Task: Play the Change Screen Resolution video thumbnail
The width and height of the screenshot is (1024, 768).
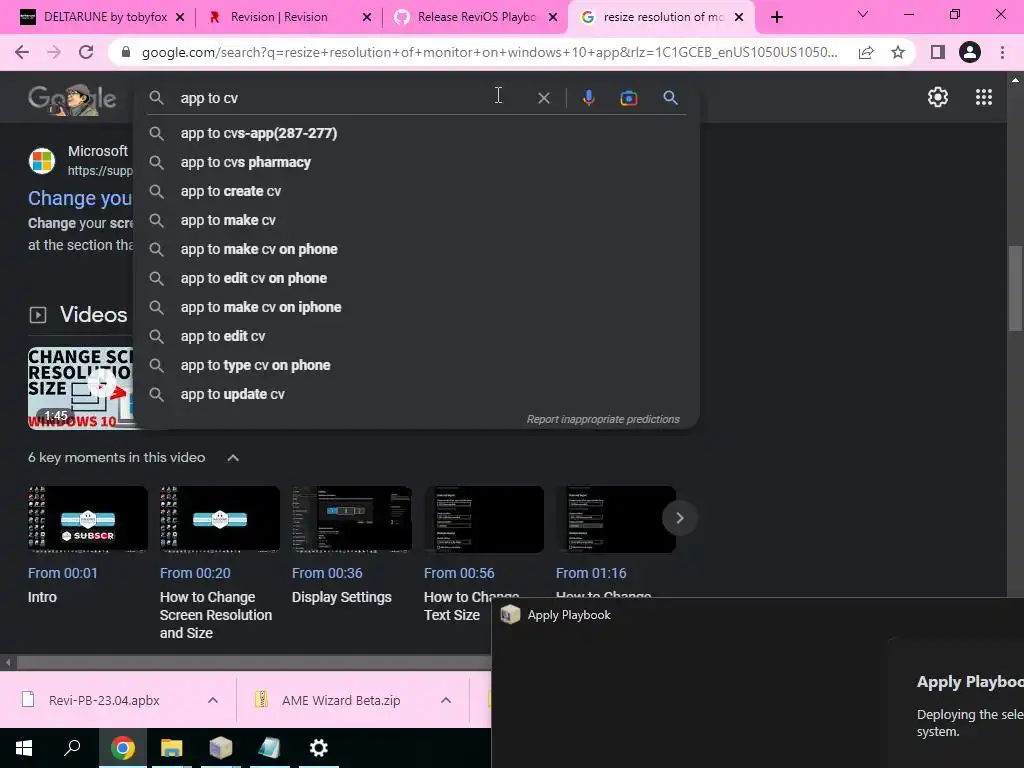Action: click(x=80, y=388)
